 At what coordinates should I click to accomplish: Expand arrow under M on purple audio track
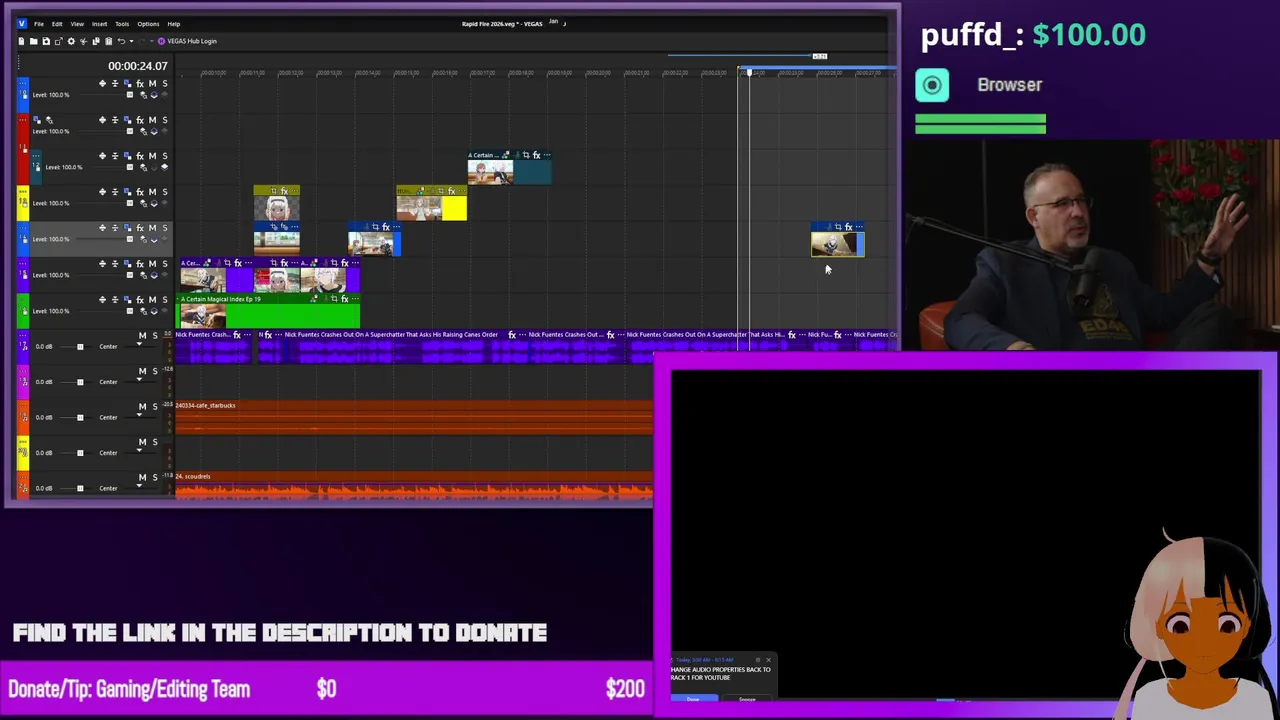[x=140, y=345]
